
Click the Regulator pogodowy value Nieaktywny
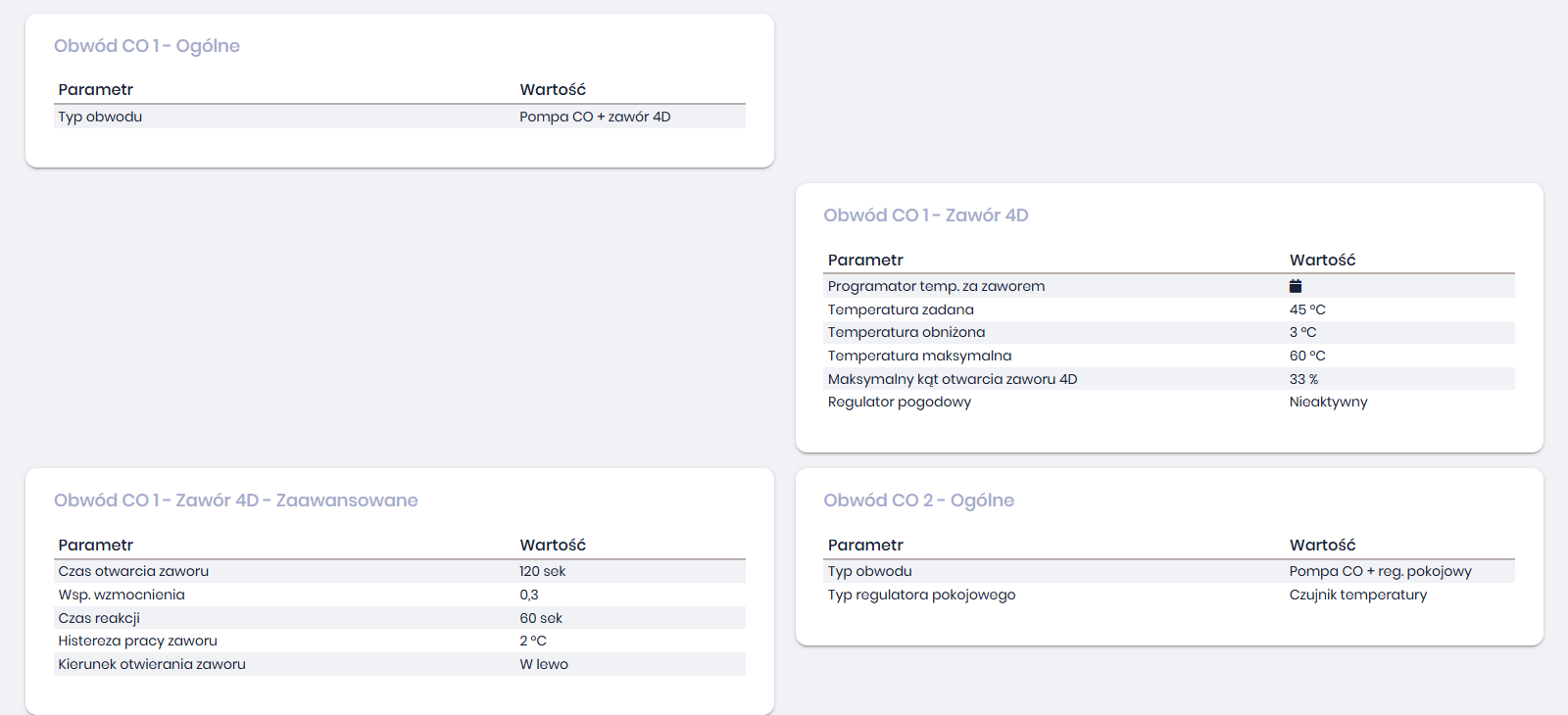pos(1328,402)
